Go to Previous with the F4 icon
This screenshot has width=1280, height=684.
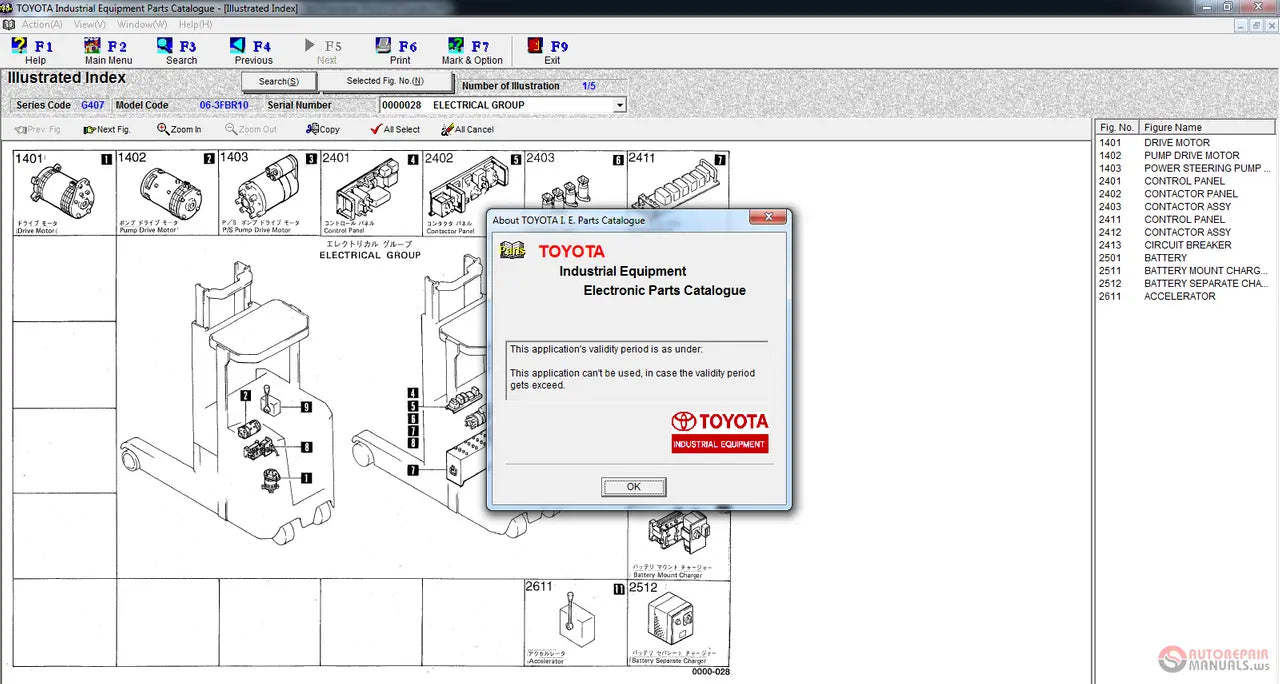pos(238,49)
